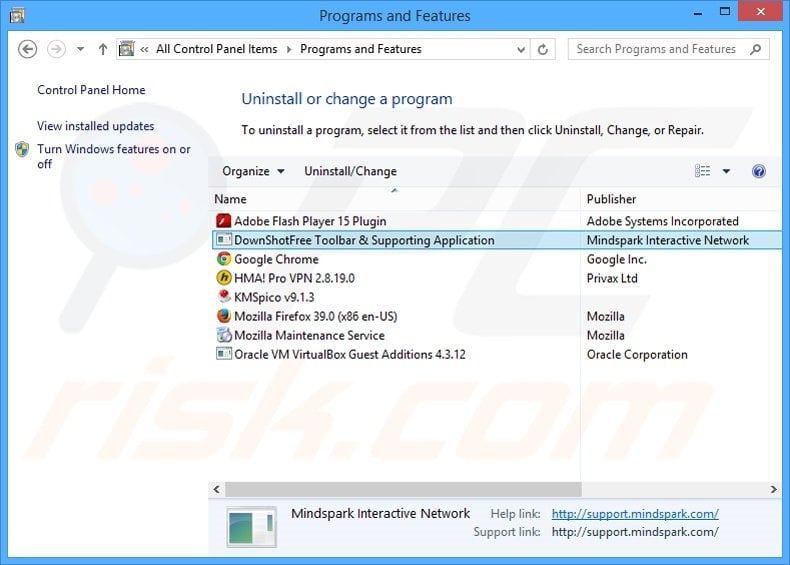Expand the breadcrumb overflow chevrons
The width and height of the screenshot is (790, 565).
145,49
